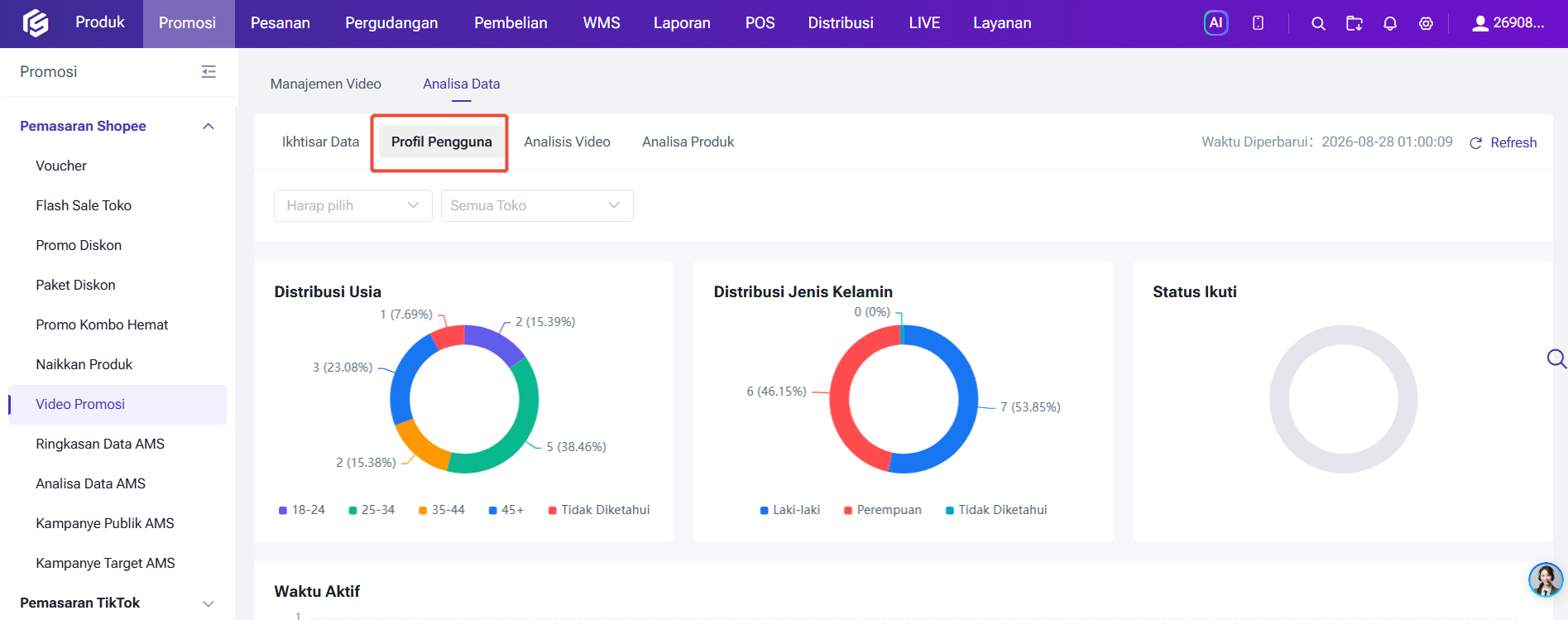Open the mobile device icon
1568x620 pixels.
point(1258,23)
